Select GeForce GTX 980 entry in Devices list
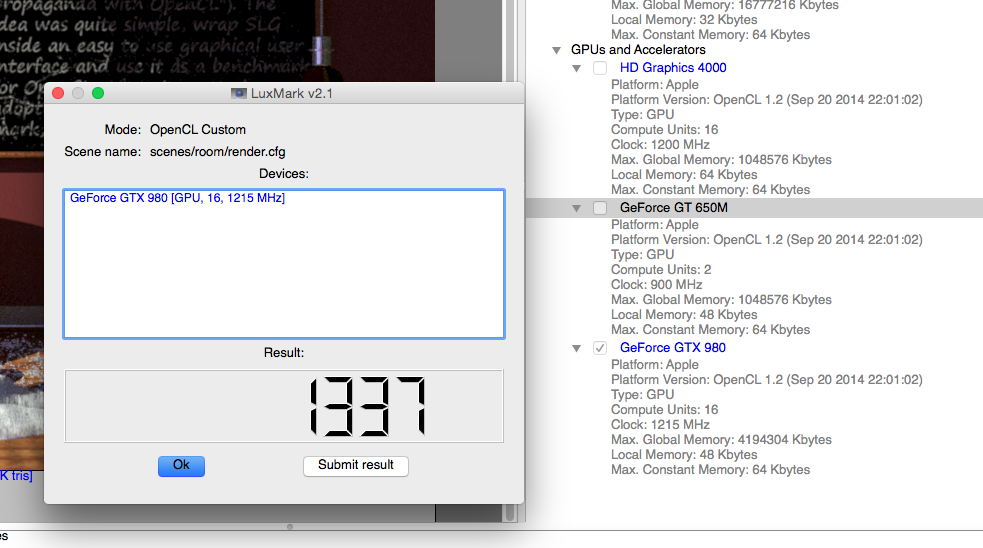 pos(177,198)
